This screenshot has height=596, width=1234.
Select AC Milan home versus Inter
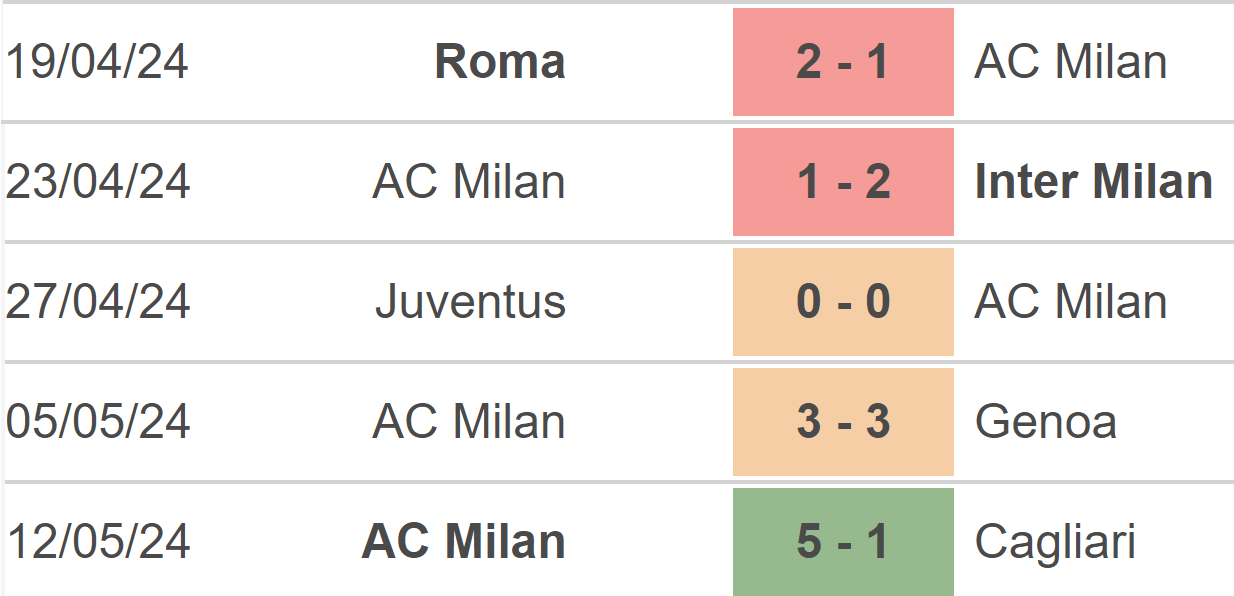[x=469, y=182]
